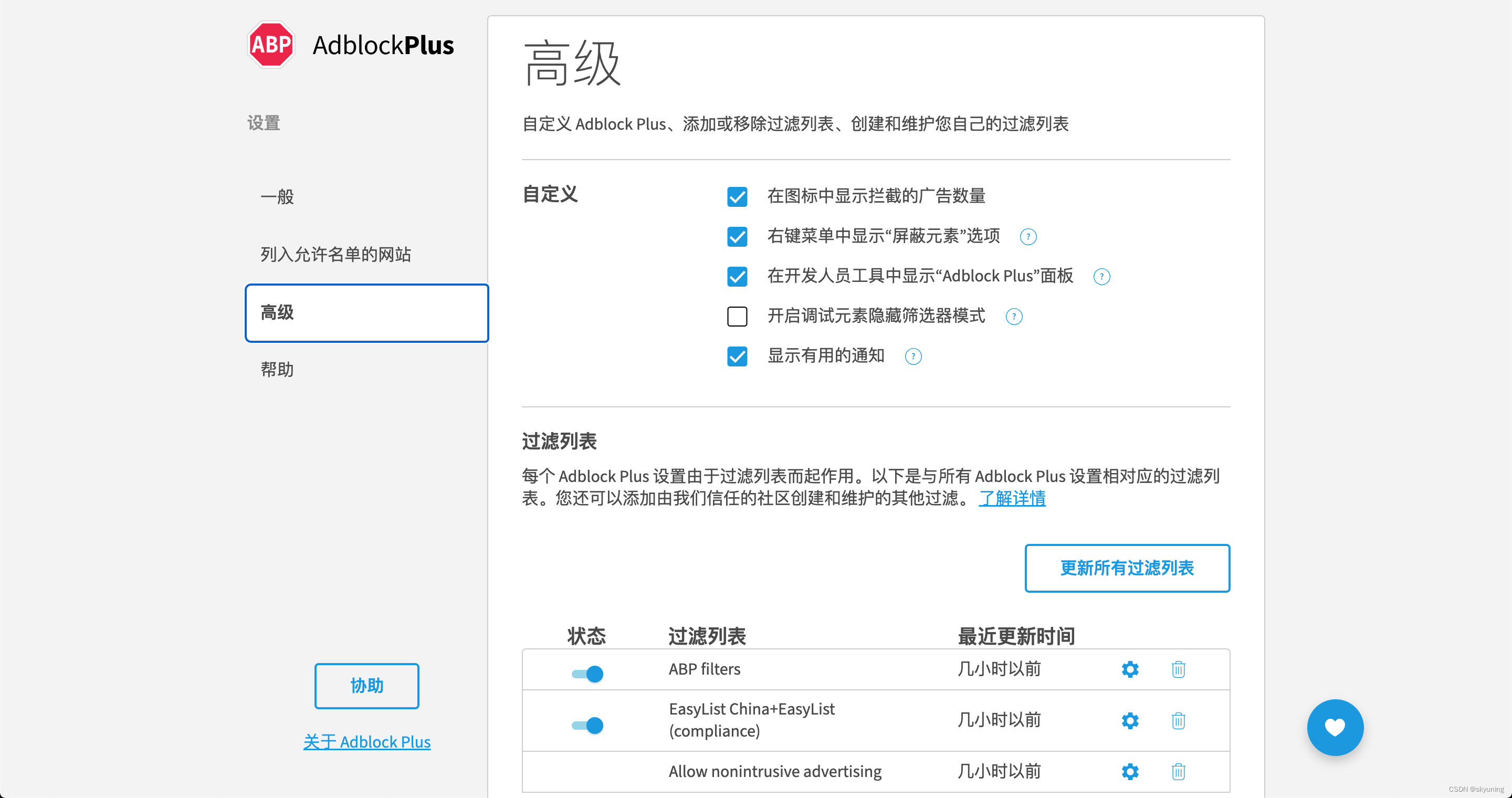Show help for 显示有用的通知
The width and height of the screenshot is (1512, 798).
tap(913, 356)
